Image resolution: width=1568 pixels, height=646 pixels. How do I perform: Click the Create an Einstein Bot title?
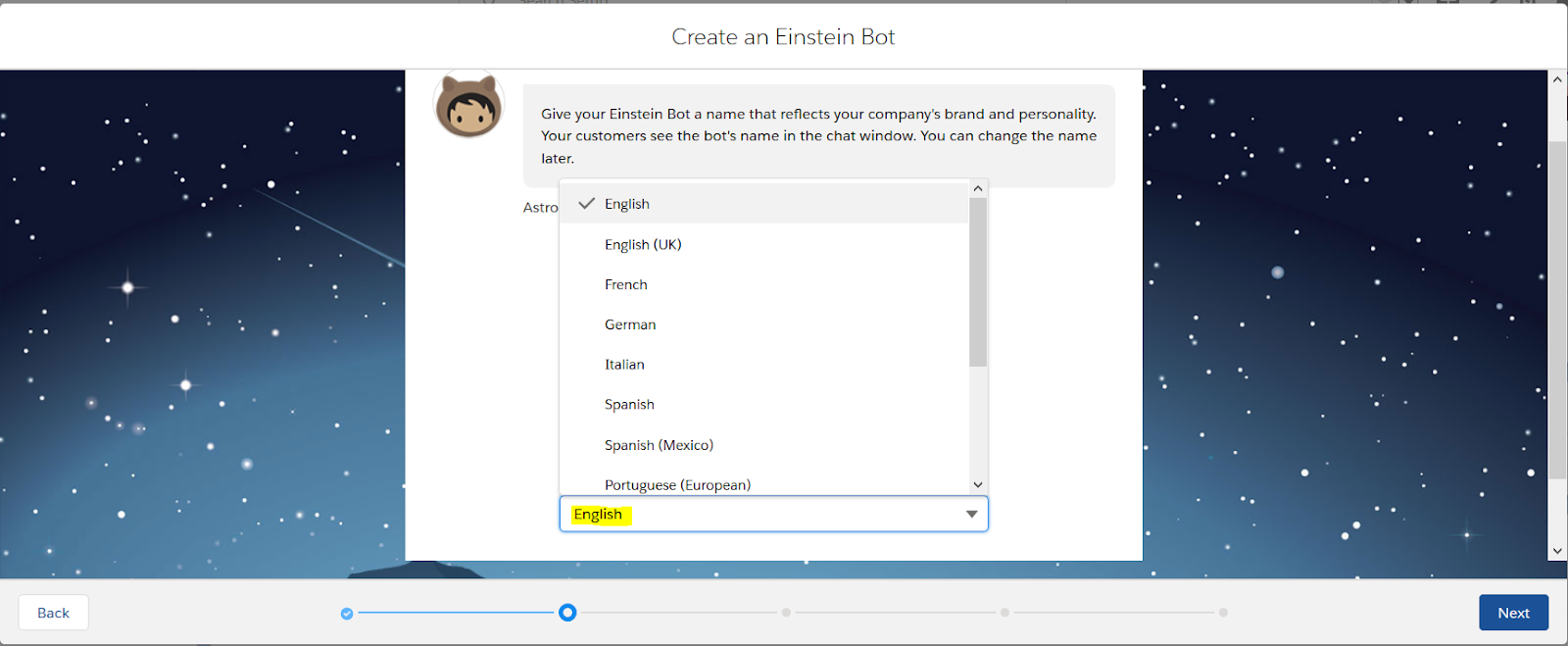click(783, 37)
